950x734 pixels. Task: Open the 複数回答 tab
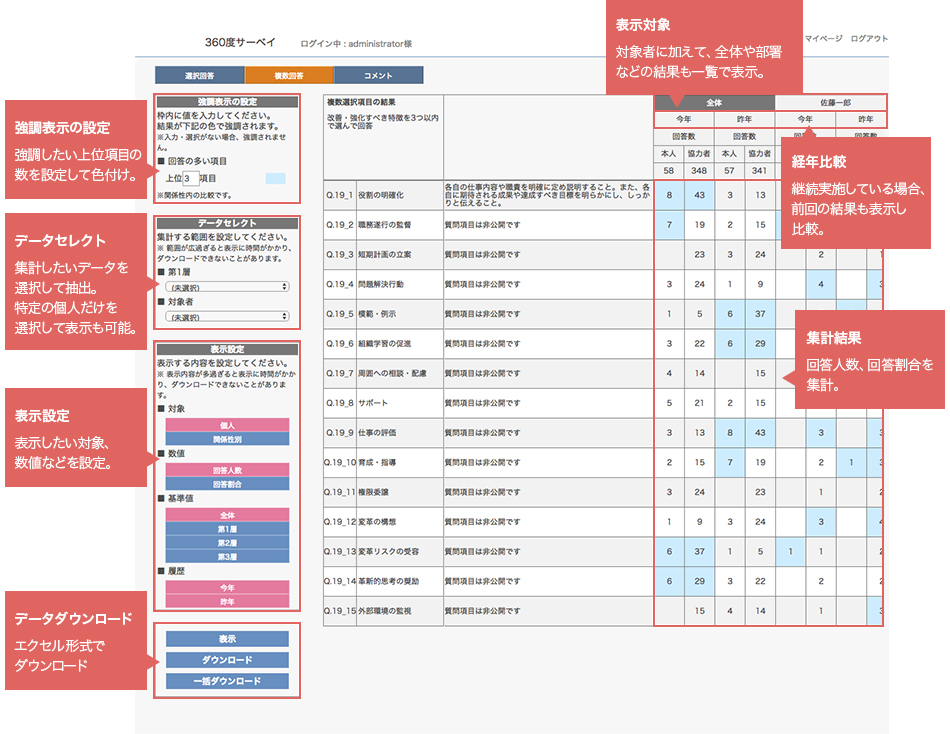click(x=289, y=75)
